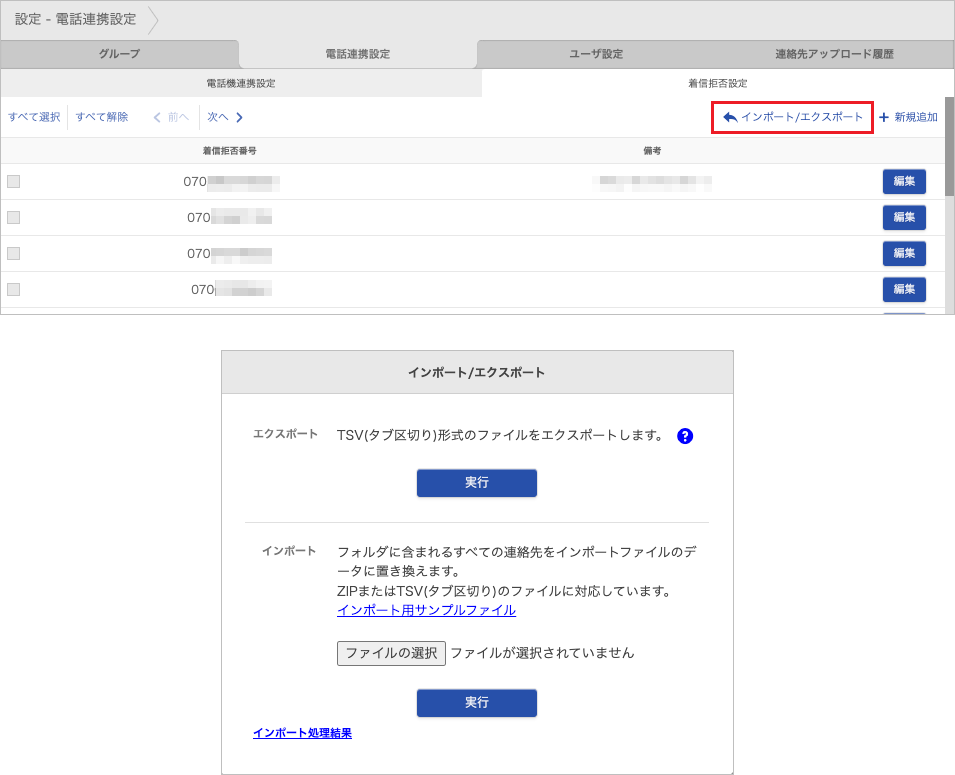Image resolution: width=955 pixels, height=775 pixels.
Task: Click the ファイルの選択 button
Action: click(391, 653)
